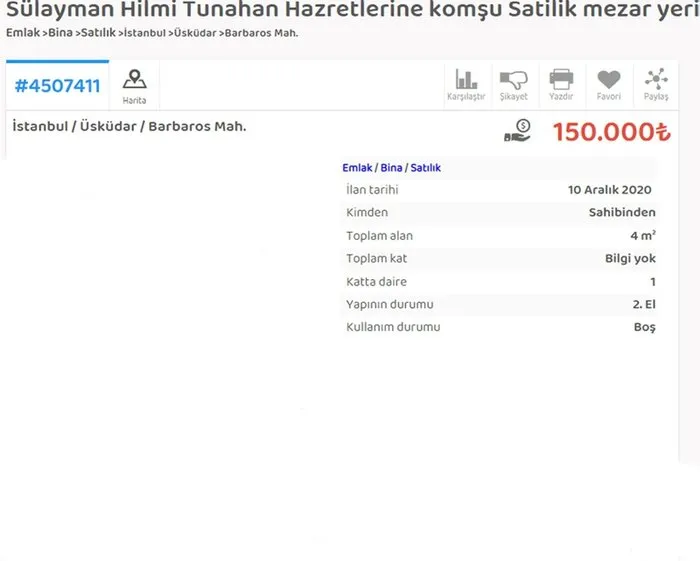The width and height of the screenshot is (700, 561).
Task: Click the hand-with-coin price icon
Action: point(517,131)
